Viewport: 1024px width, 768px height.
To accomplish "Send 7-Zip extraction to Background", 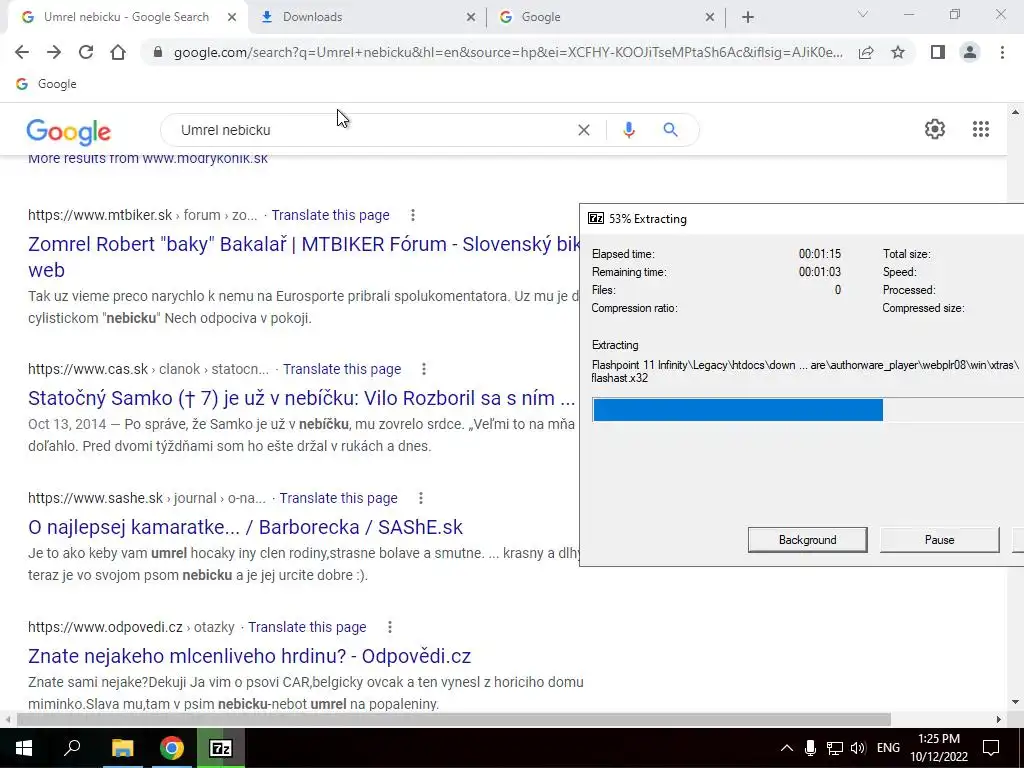I will pyautogui.click(x=807, y=539).
